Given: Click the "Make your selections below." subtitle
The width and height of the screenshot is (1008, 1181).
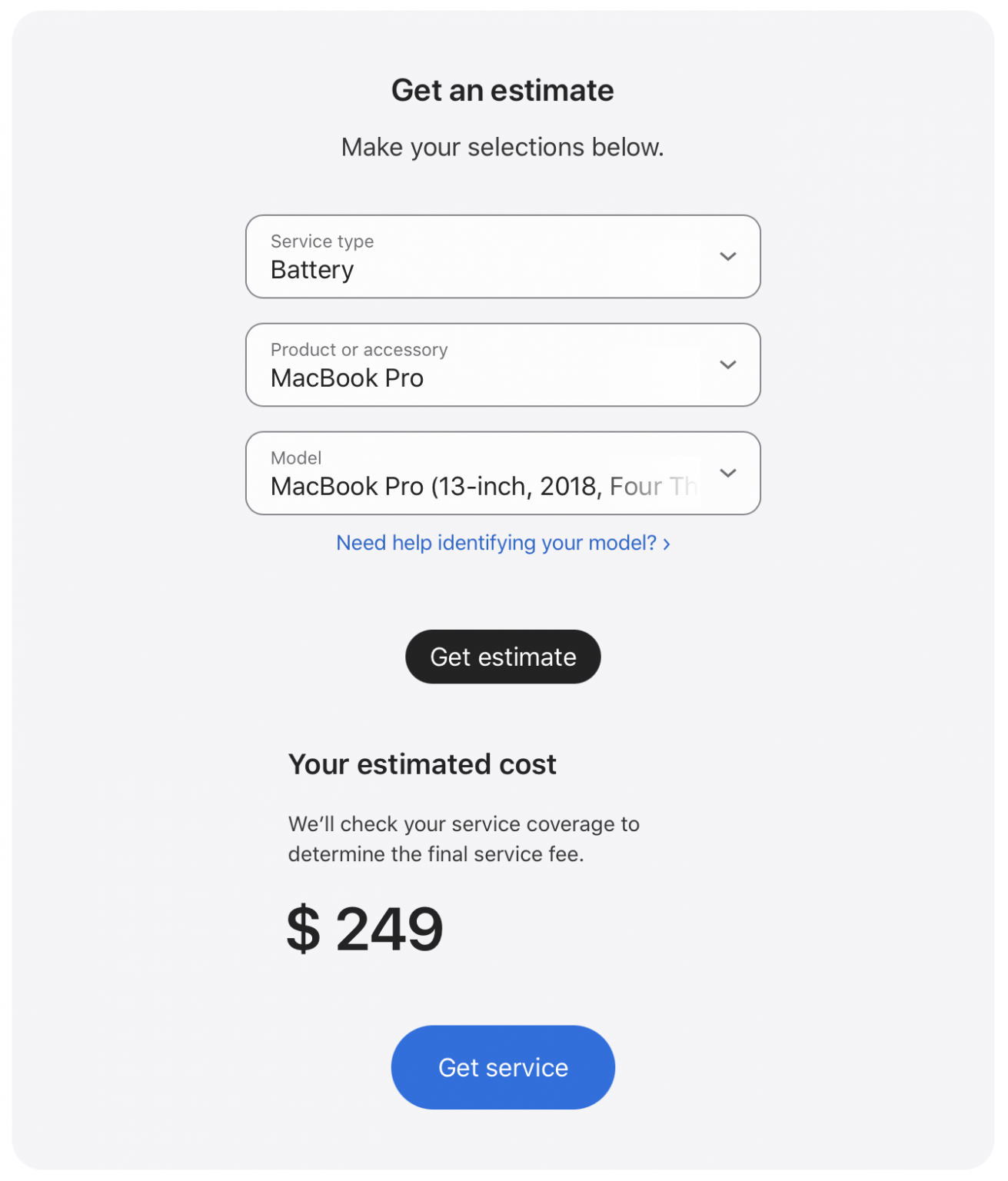Looking at the screenshot, I should [502, 148].
